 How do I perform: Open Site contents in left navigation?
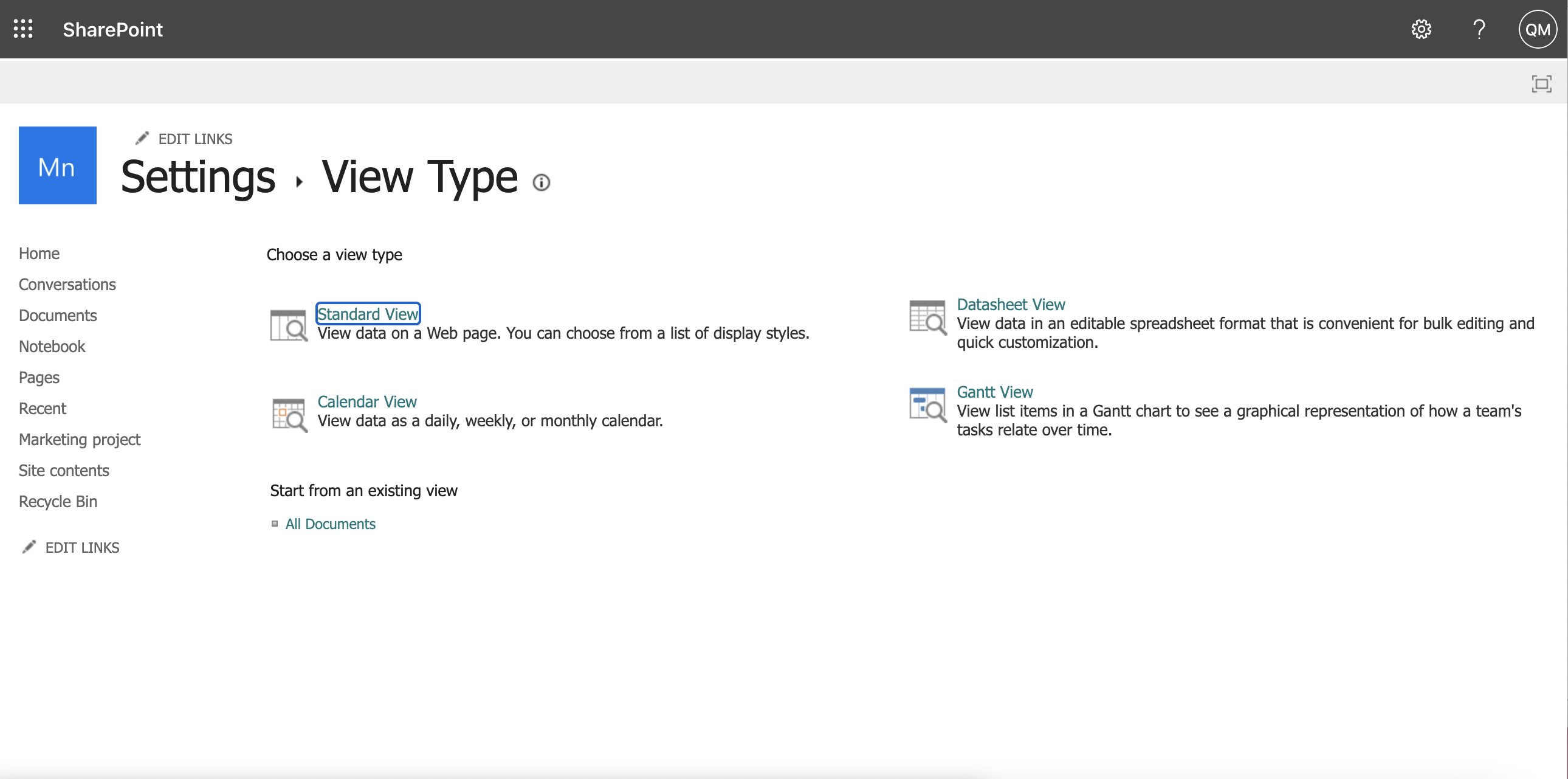click(x=64, y=471)
